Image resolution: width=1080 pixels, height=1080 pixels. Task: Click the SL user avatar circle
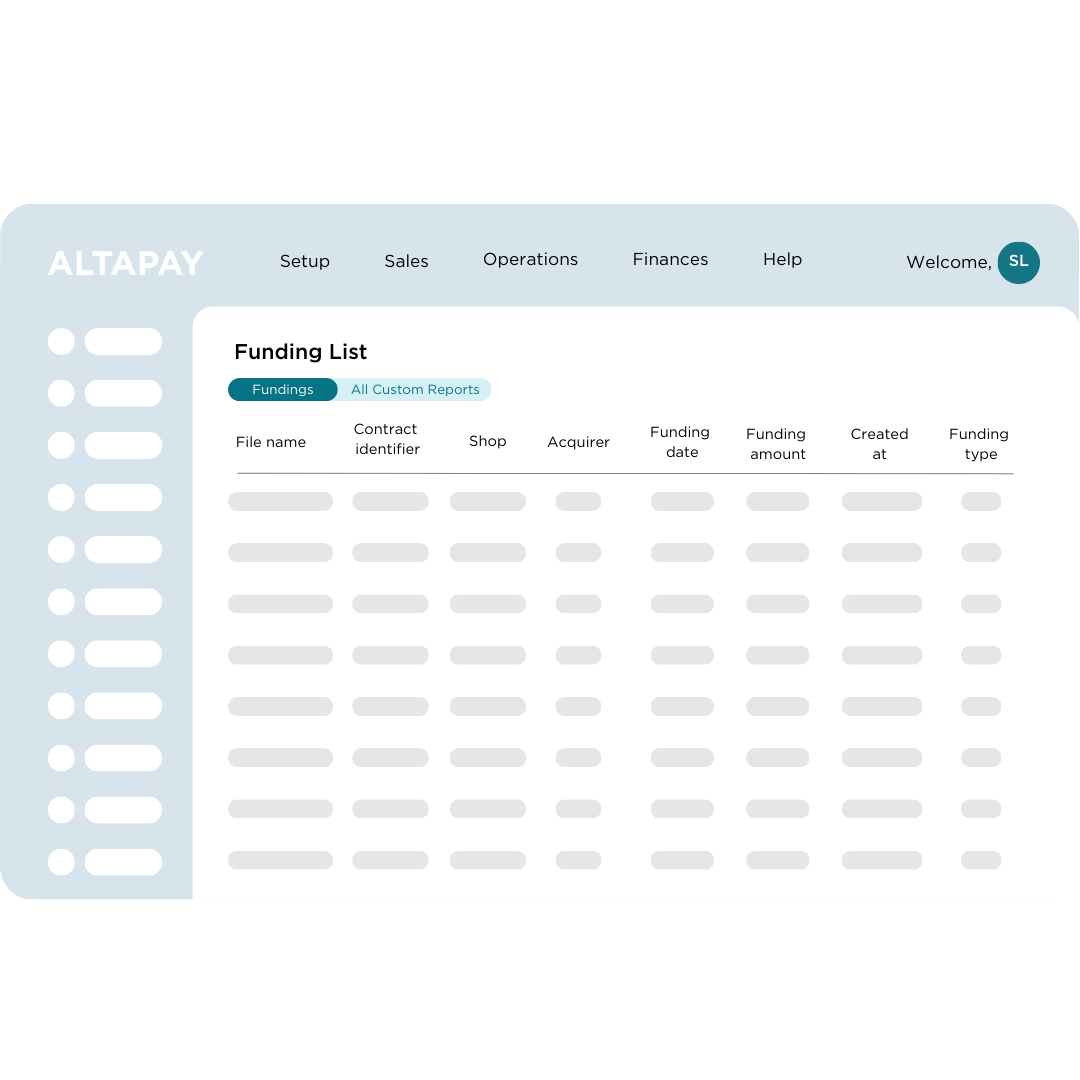(1018, 262)
